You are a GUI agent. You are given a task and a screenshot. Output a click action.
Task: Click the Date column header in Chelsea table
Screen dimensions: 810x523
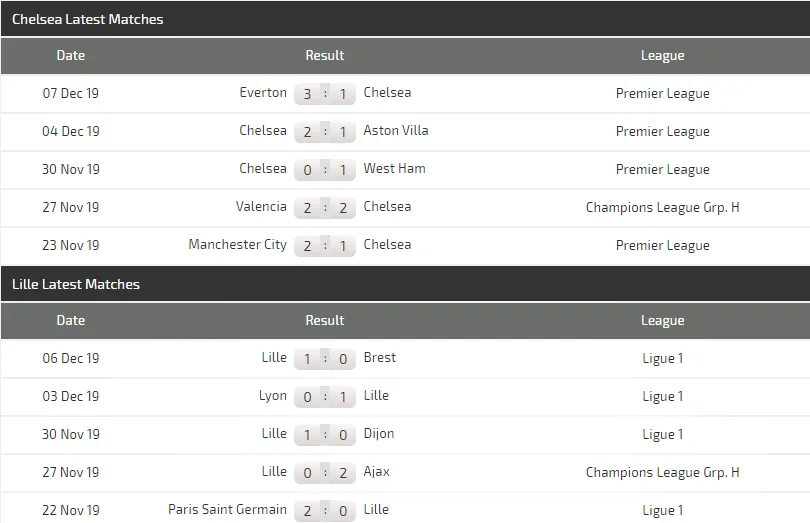tap(71, 56)
